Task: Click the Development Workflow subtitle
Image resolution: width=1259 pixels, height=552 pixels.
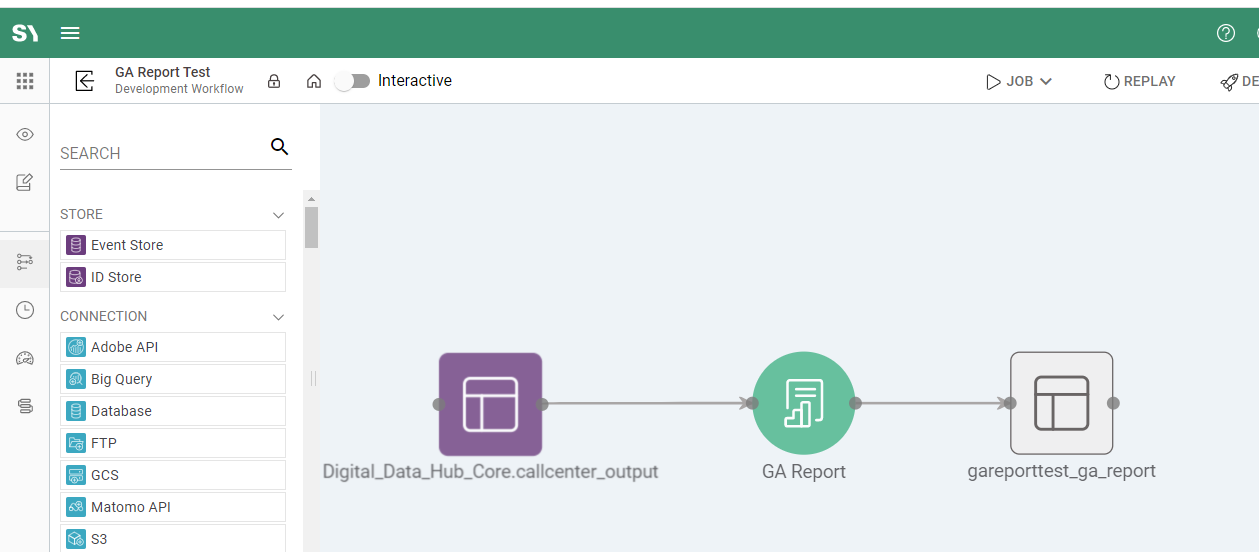Action: coord(179,89)
